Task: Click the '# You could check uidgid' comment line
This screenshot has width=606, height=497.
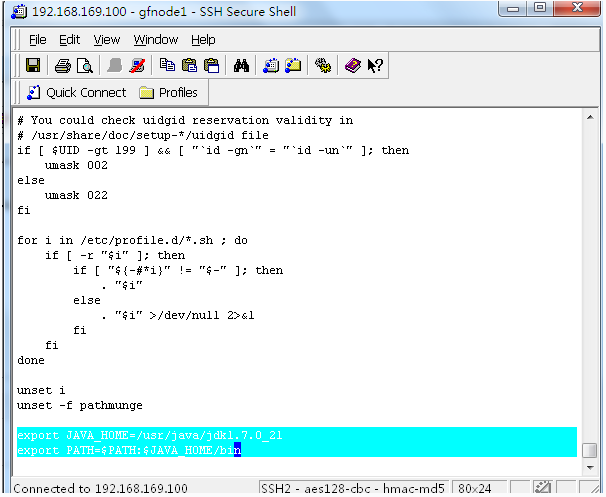Action: [x=185, y=120]
